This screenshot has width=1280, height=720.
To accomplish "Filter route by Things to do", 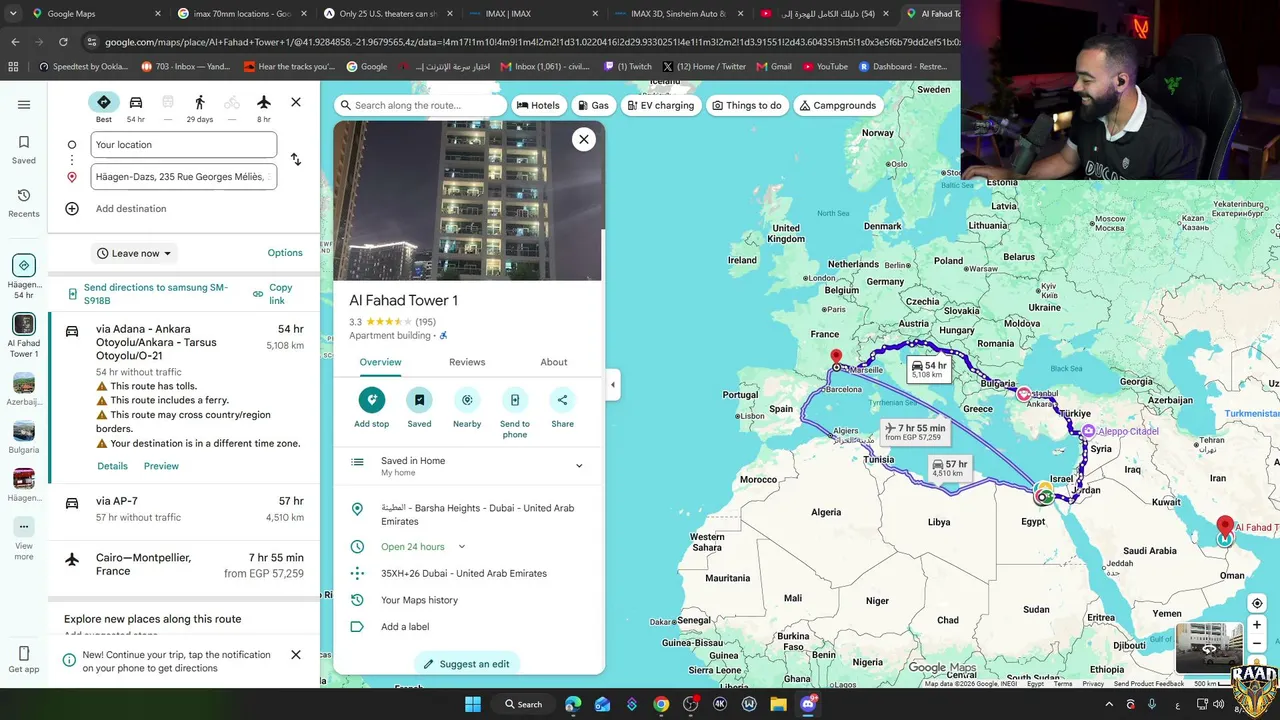I will click(x=747, y=105).
